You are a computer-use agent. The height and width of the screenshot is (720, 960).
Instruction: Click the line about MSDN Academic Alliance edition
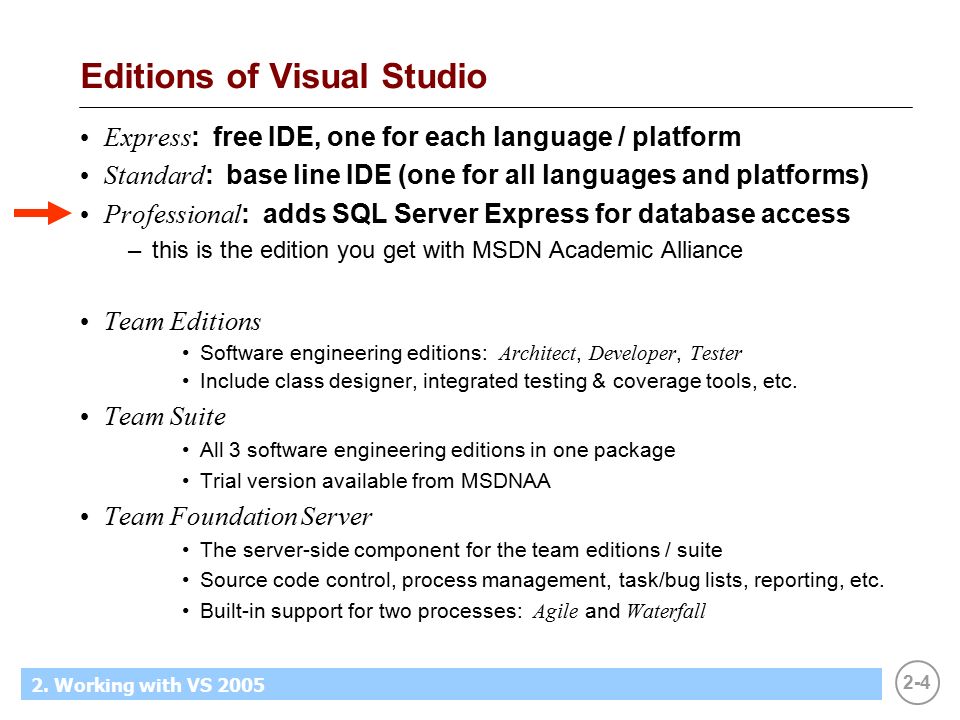point(447,250)
